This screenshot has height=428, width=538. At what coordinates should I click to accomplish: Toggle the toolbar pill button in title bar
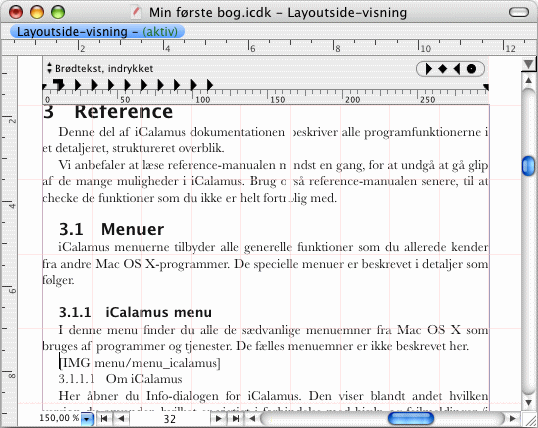point(519,13)
